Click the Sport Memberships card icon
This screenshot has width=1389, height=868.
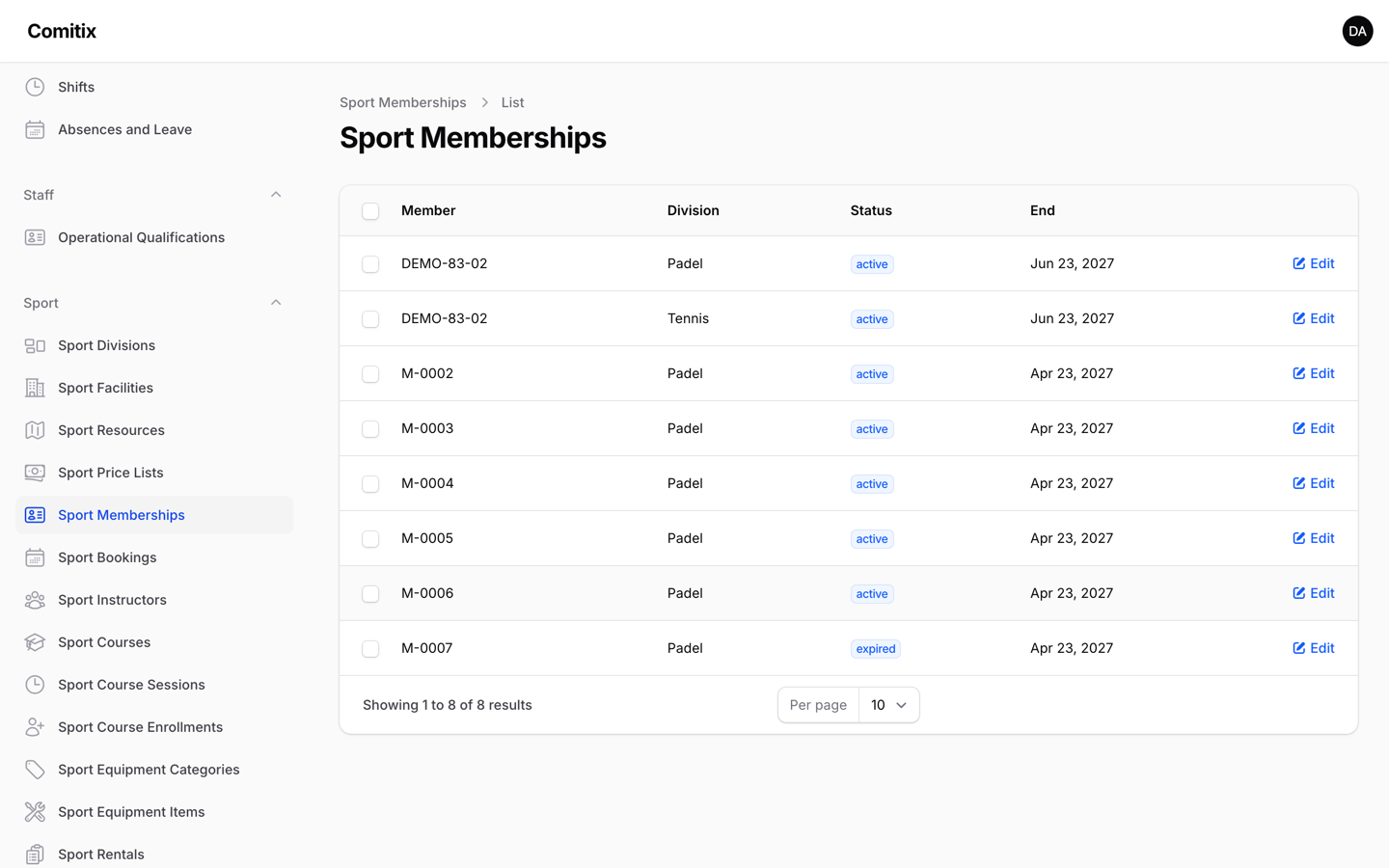coord(35,515)
